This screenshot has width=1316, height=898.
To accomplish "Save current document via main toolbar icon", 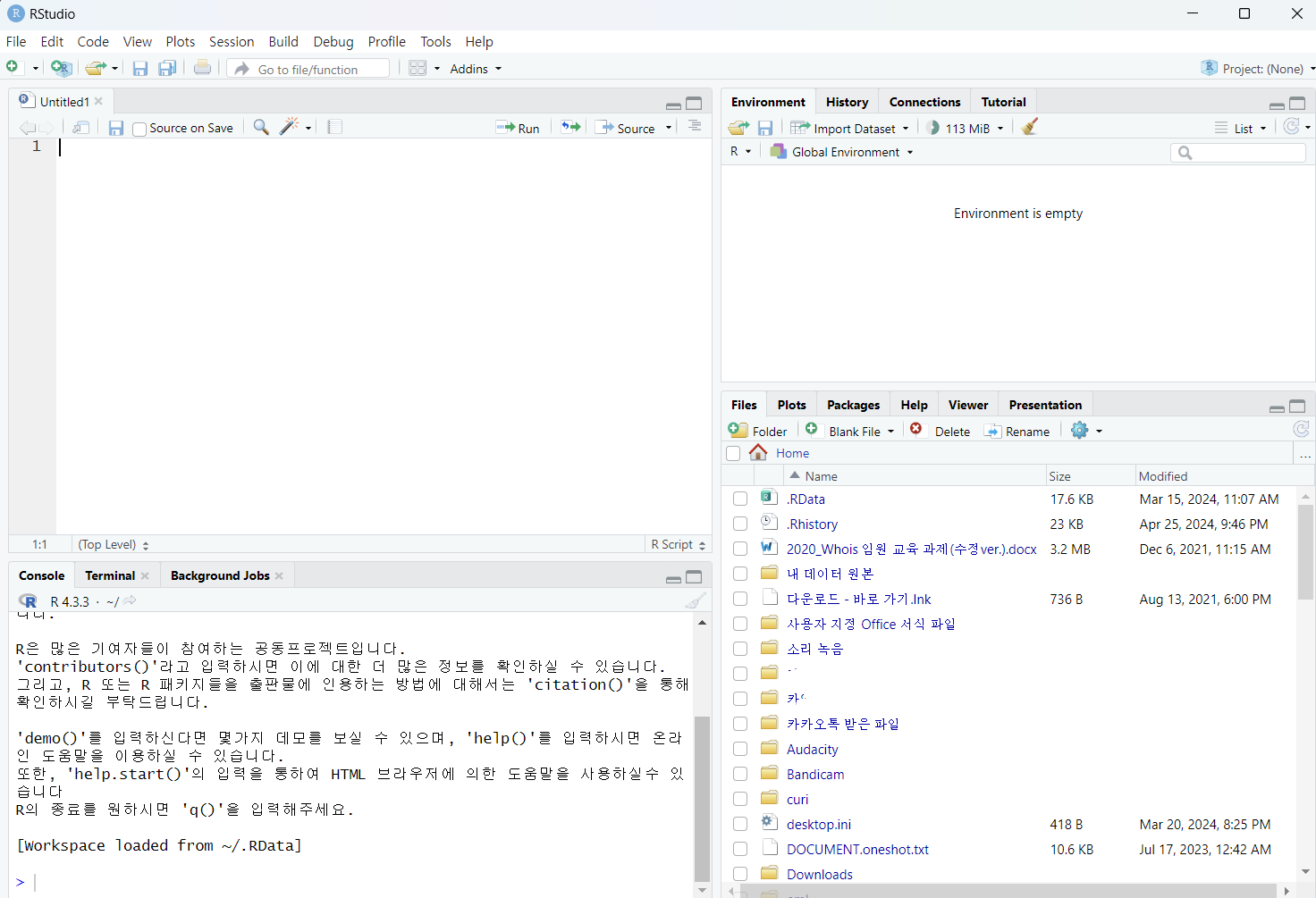I will 140,68.
